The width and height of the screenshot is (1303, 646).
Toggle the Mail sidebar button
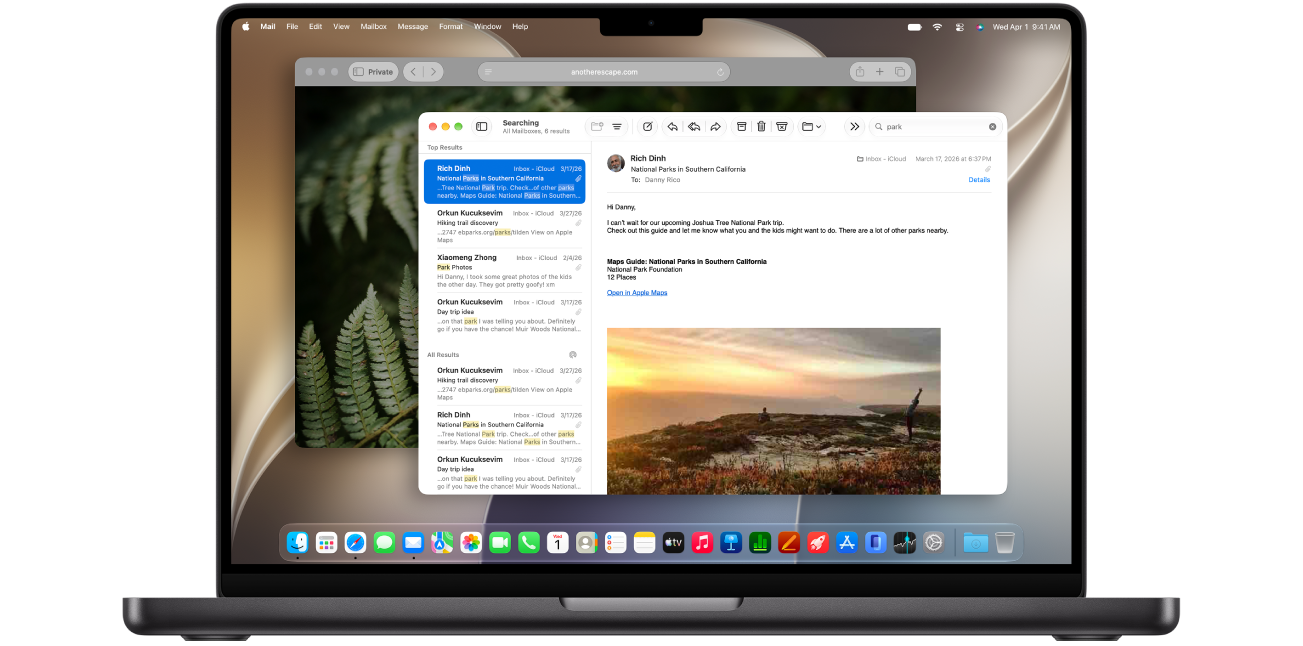pos(482,127)
